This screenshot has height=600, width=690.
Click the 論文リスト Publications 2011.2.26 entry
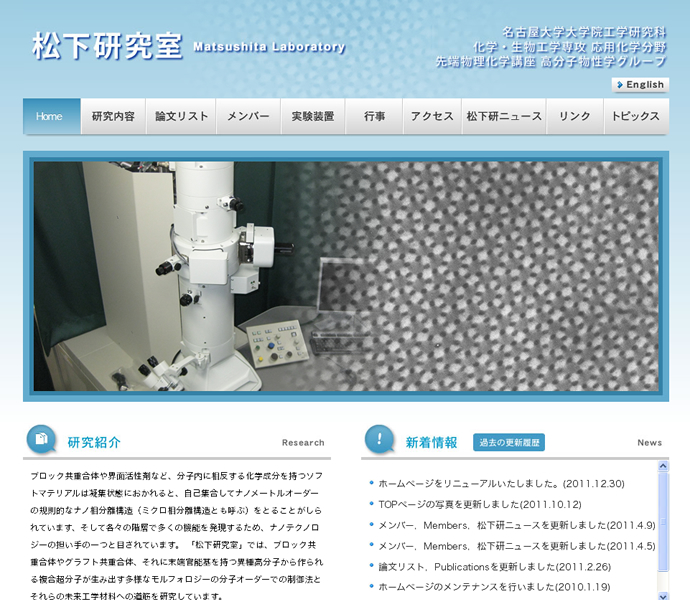(x=495, y=567)
